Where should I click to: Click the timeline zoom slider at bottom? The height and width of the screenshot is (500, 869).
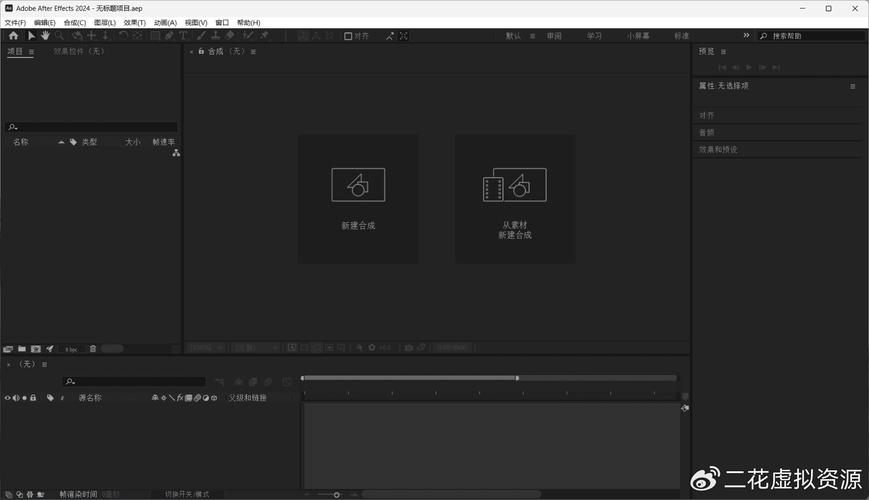point(336,494)
